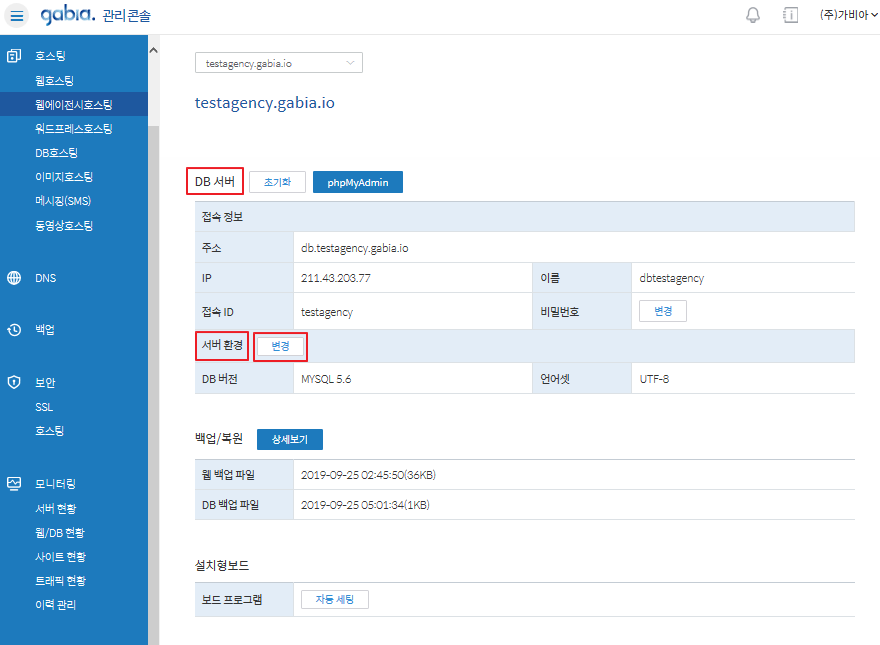Click the testagency.gabia.io page heading
The height and width of the screenshot is (645, 880).
coord(264,103)
